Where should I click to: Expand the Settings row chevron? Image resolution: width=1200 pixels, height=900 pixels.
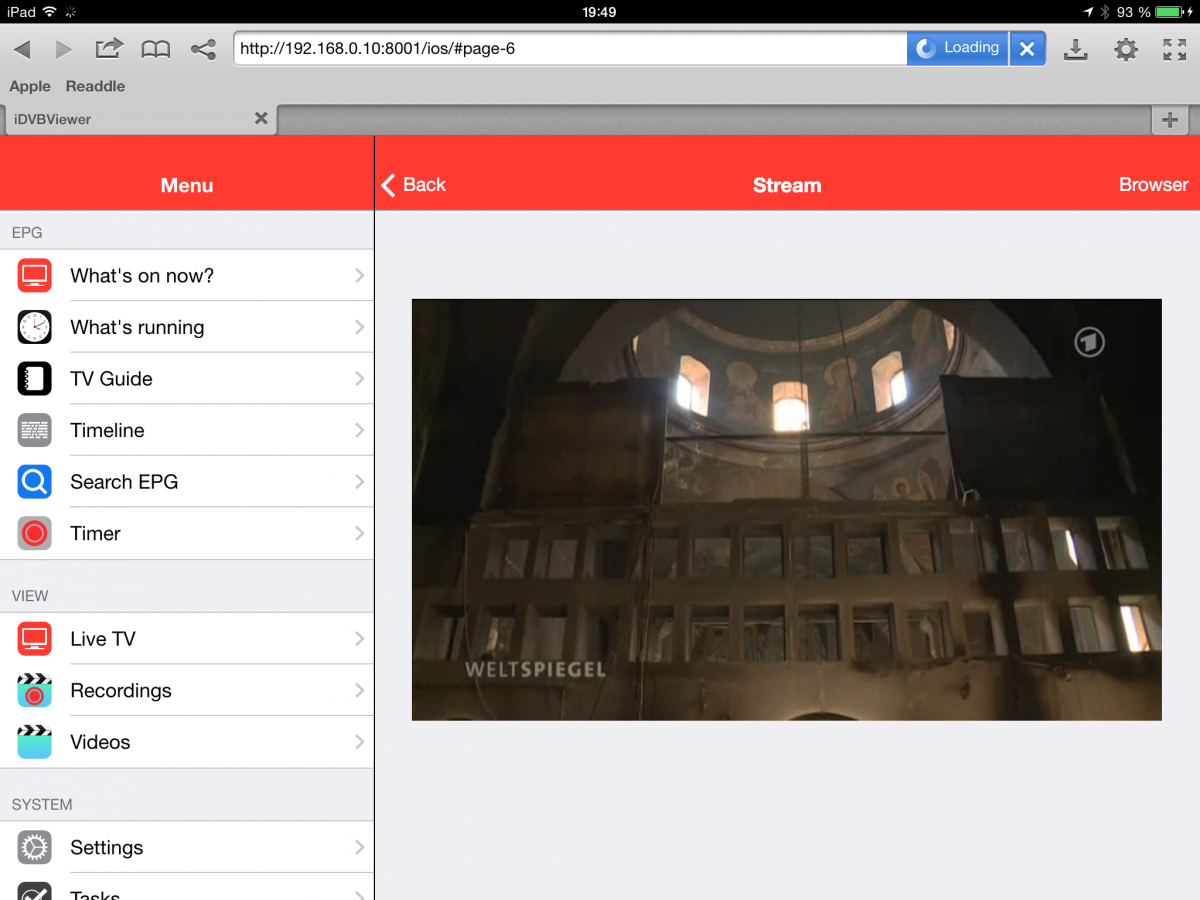coord(359,847)
